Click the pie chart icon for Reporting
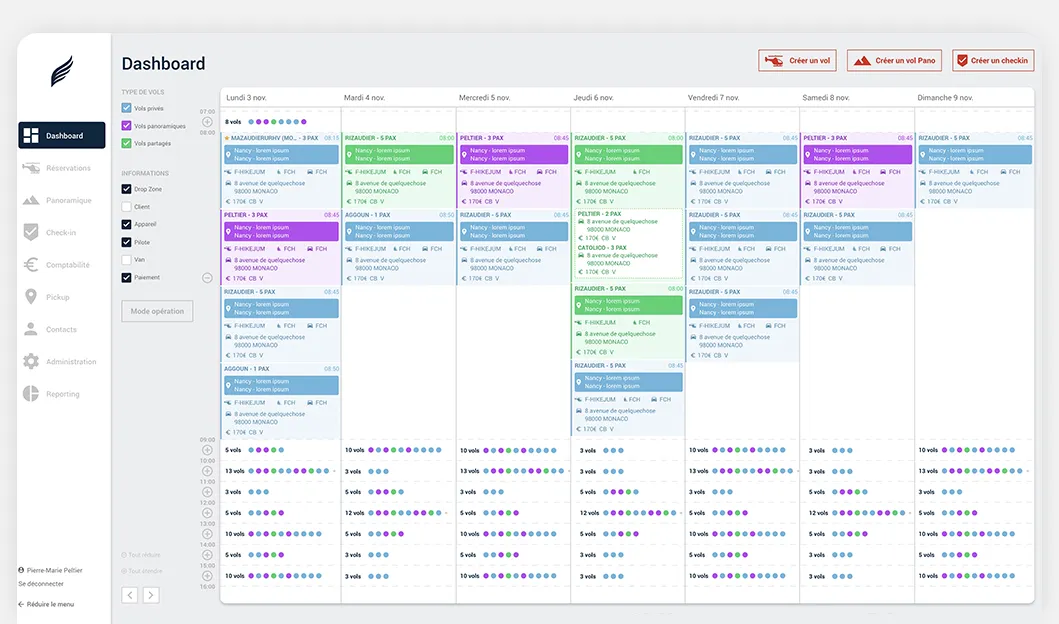The image size is (1059, 624). [31, 394]
